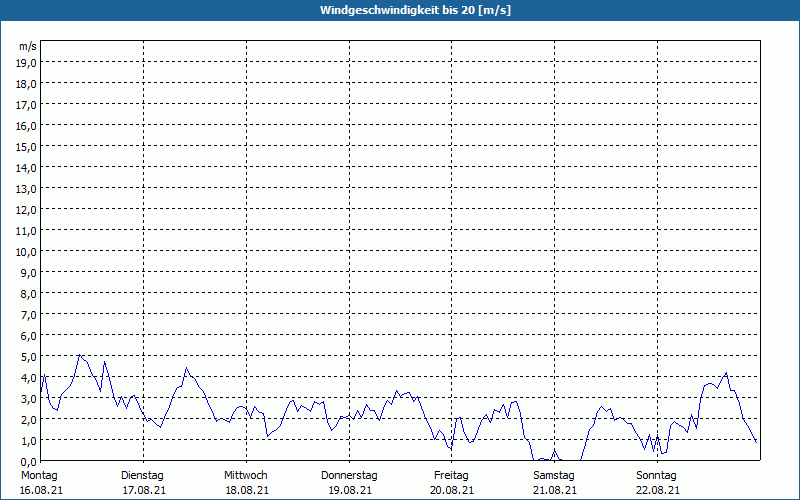The height and width of the screenshot is (500, 800).
Task: Select the Donnerstag day label
Action: click(x=349, y=475)
